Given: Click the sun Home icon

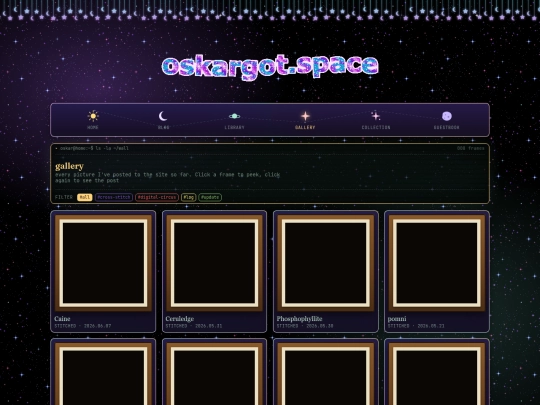Looking at the screenshot, I should [93, 116].
